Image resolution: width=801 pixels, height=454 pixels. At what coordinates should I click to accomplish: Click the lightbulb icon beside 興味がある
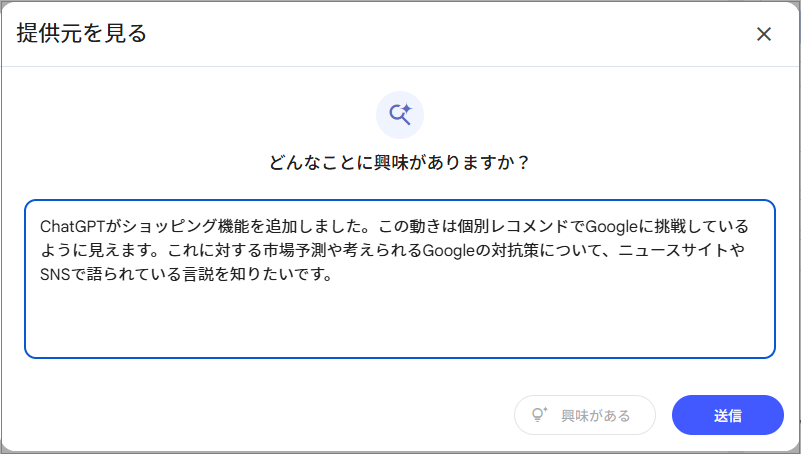(x=539, y=415)
